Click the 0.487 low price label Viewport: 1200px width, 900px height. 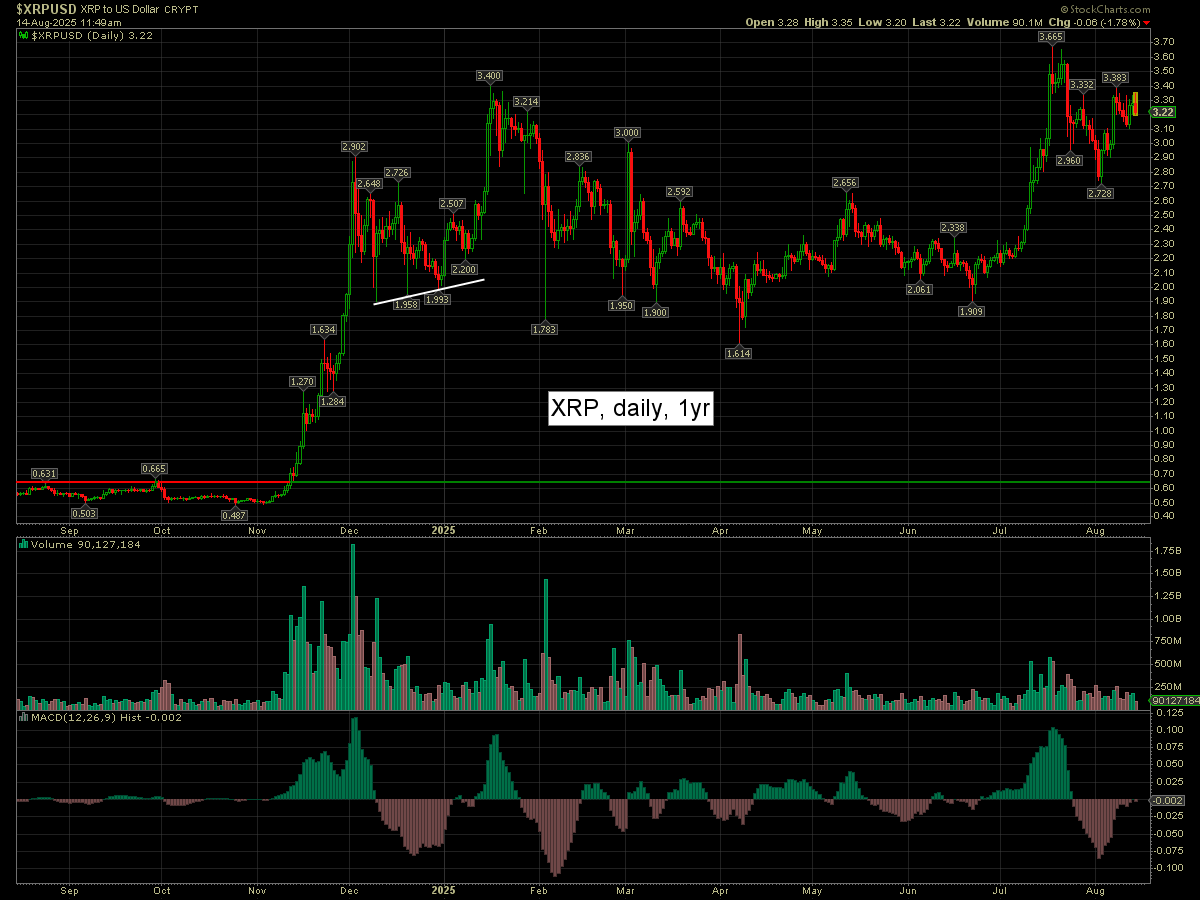click(x=235, y=516)
